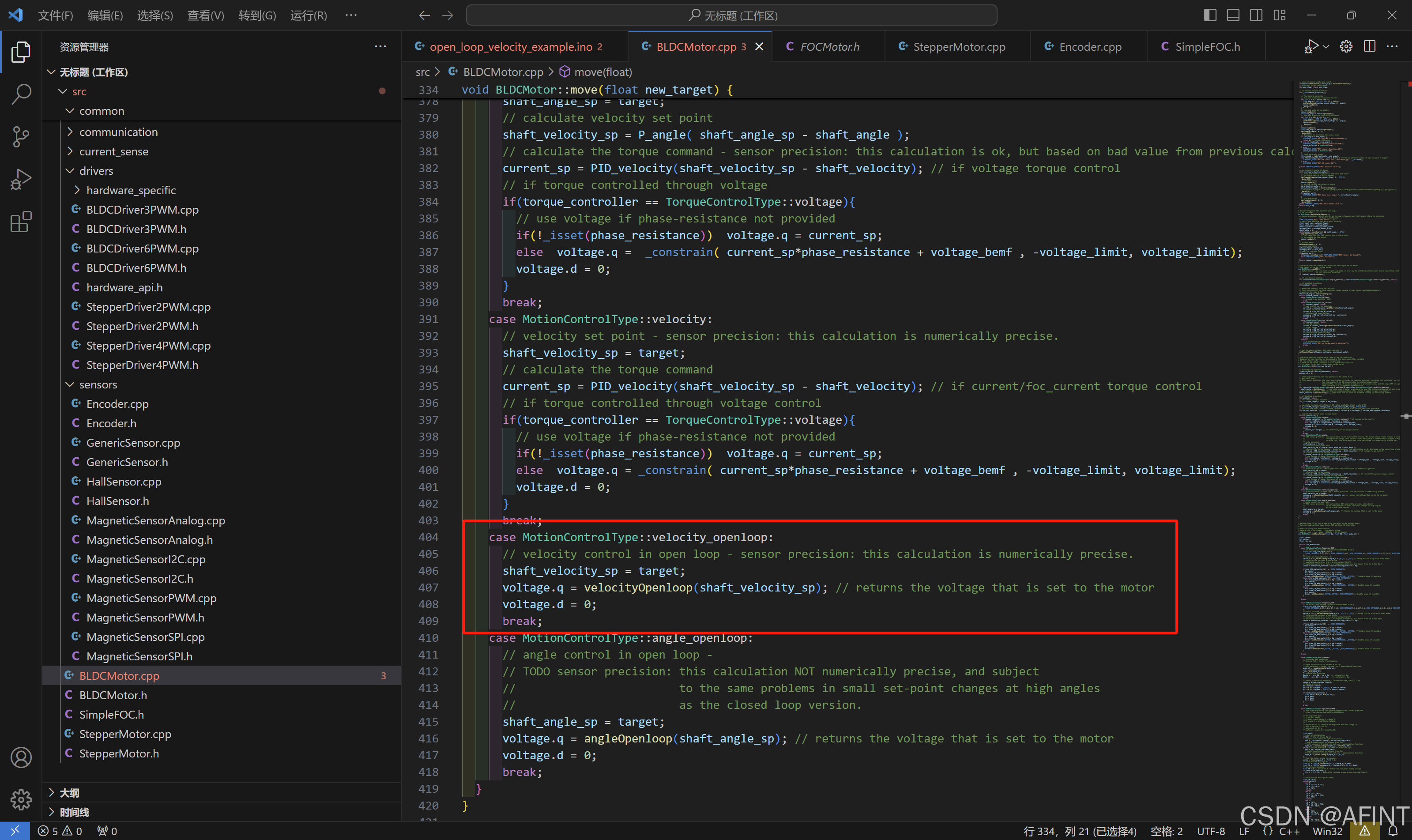Navigate back with the left arrow
Image resolution: width=1412 pixels, height=840 pixels.
(x=425, y=15)
